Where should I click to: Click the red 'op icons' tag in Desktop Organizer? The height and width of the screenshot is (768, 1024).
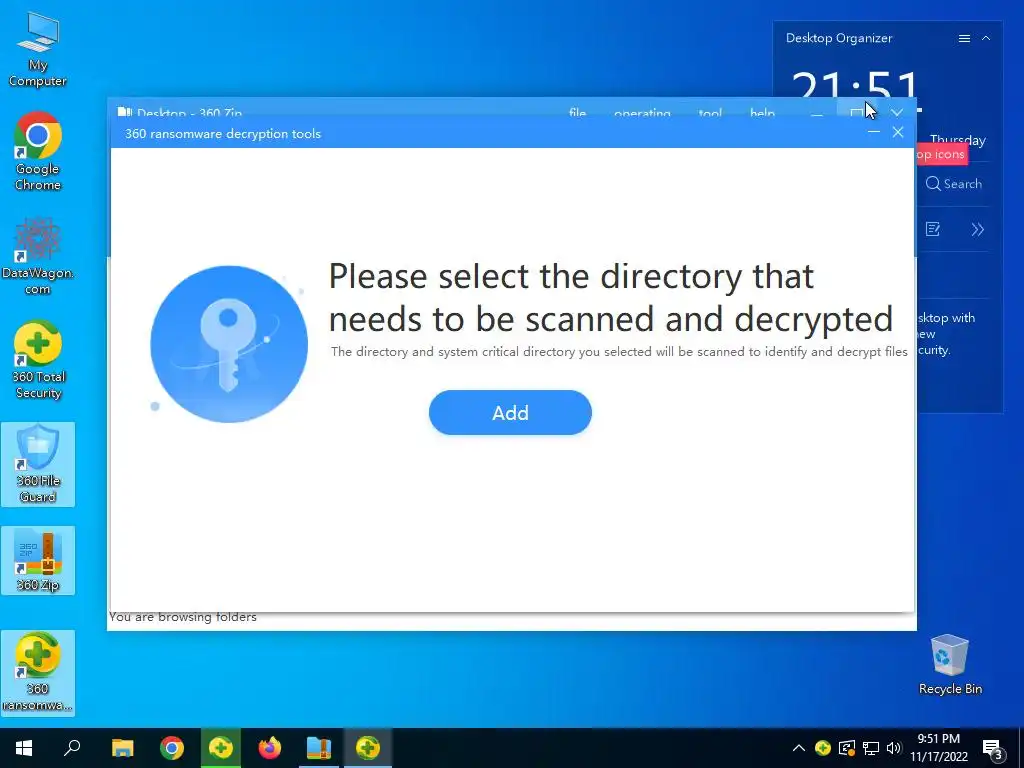coord(941,155)
